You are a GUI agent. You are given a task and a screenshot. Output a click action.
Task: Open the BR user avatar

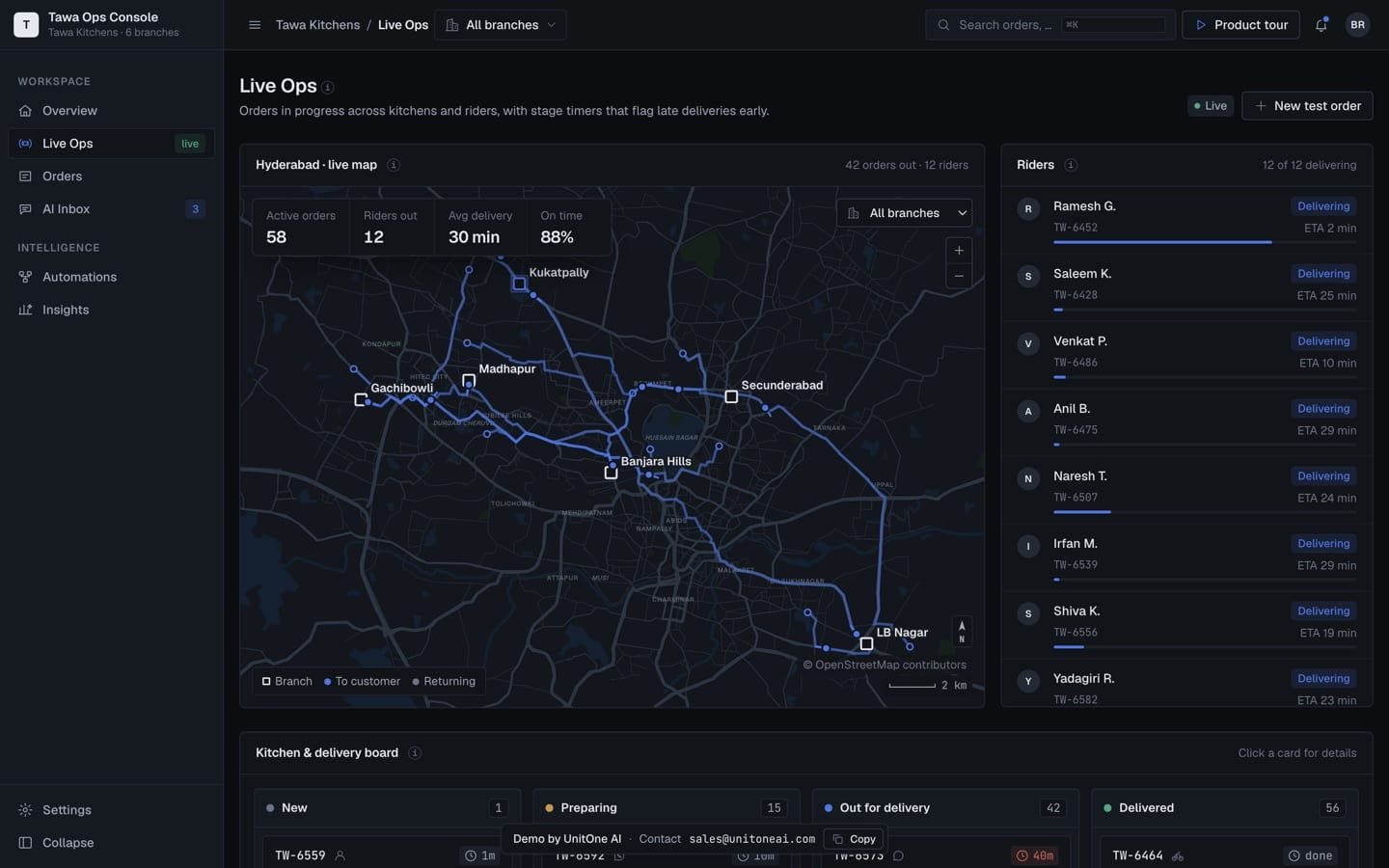tap(1357, 25)
